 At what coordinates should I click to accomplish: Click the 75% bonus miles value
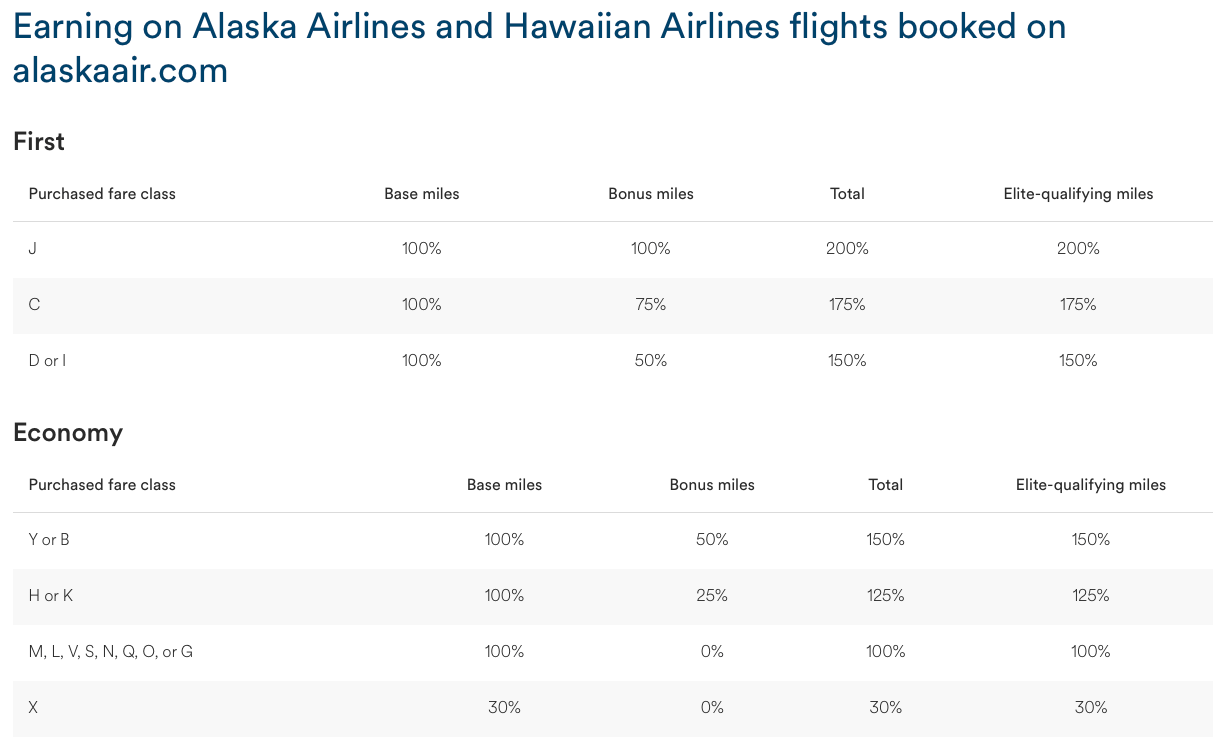pyautogui.click(x=650, y=305)
